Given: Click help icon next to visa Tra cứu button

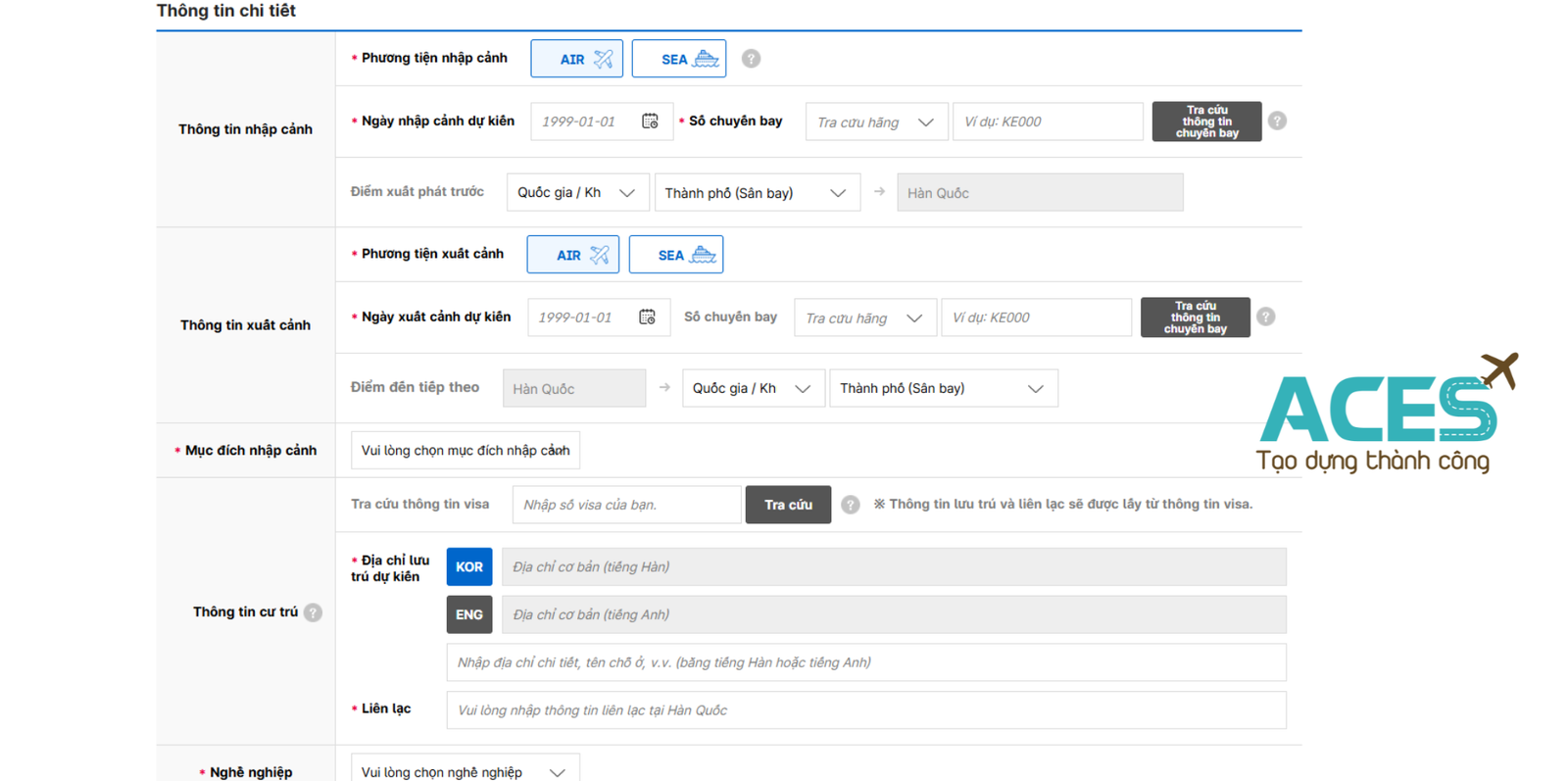Looking at the screenshot, I should pyautogui.click(x=851, y=505).
